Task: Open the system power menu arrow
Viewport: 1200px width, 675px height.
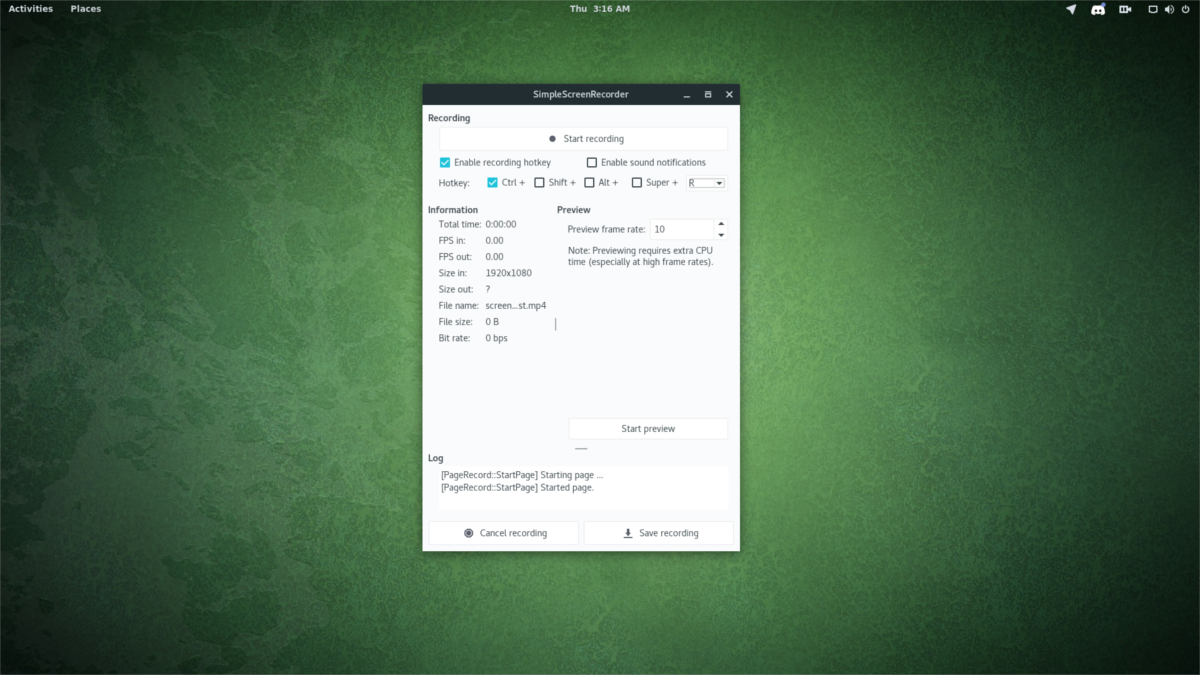Action: pos(1186,9)
